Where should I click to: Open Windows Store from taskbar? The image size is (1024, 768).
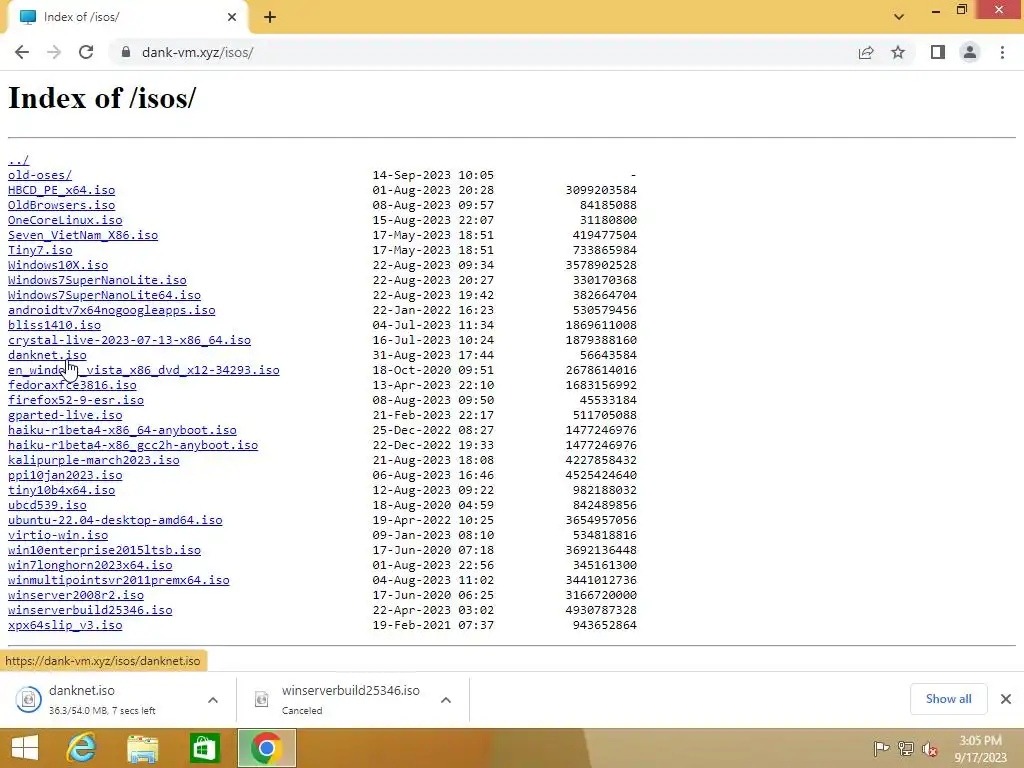click(204, 748)
